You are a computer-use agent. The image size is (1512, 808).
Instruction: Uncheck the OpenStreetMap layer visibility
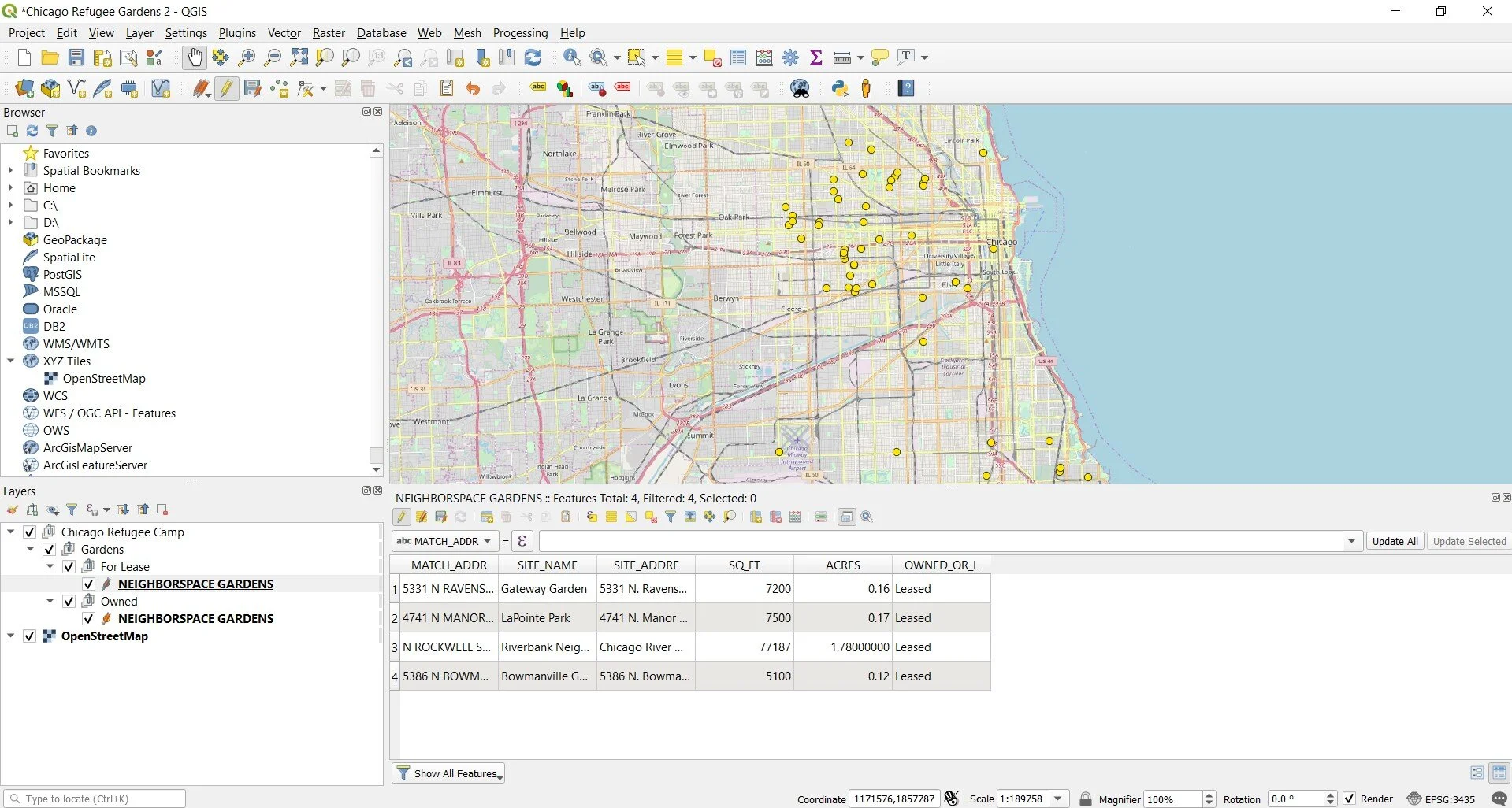pyautogui.click(x=30, y=636)
